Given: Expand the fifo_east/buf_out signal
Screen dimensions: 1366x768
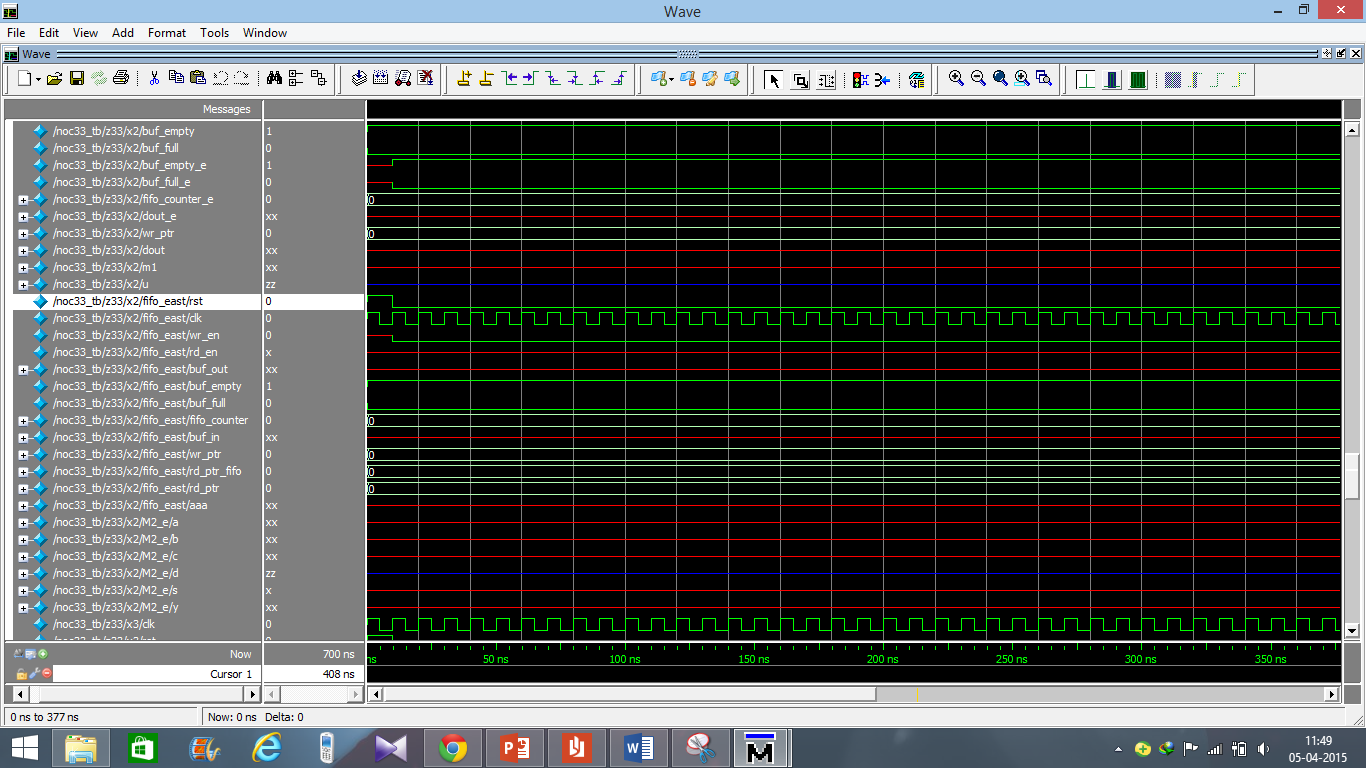Looking at the screenshot, I should click(x=23, y=369).
